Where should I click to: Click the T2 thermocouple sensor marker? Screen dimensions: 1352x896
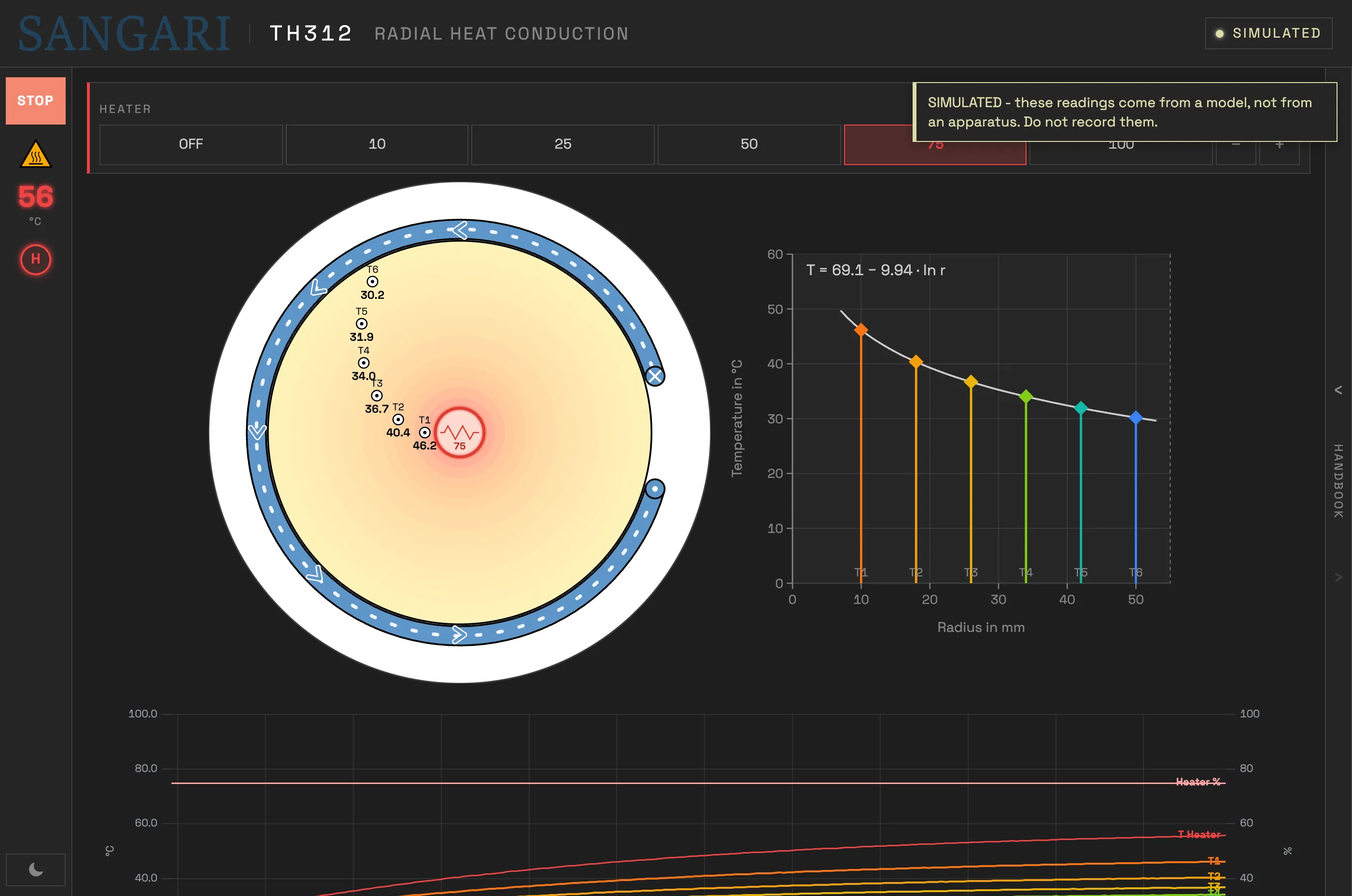tap(398, 420)
